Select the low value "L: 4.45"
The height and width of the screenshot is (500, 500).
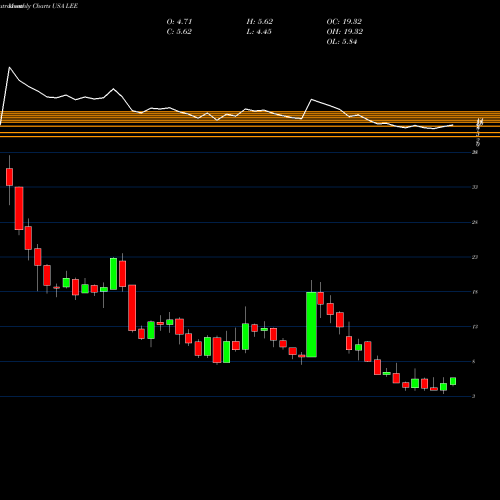(259, 32)
